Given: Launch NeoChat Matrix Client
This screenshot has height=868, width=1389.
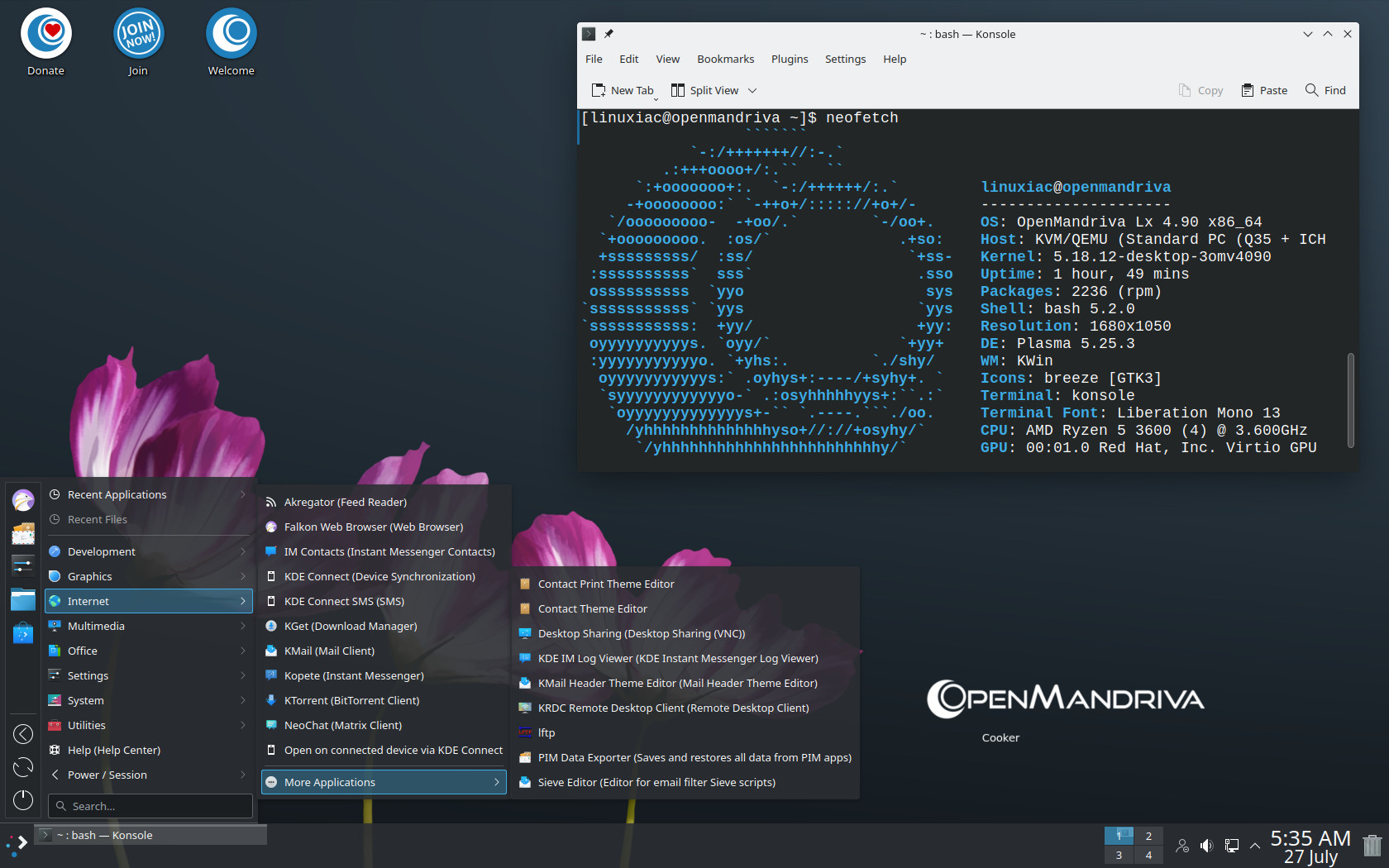Looking at the screenshot, I should [x=384, y=725].
